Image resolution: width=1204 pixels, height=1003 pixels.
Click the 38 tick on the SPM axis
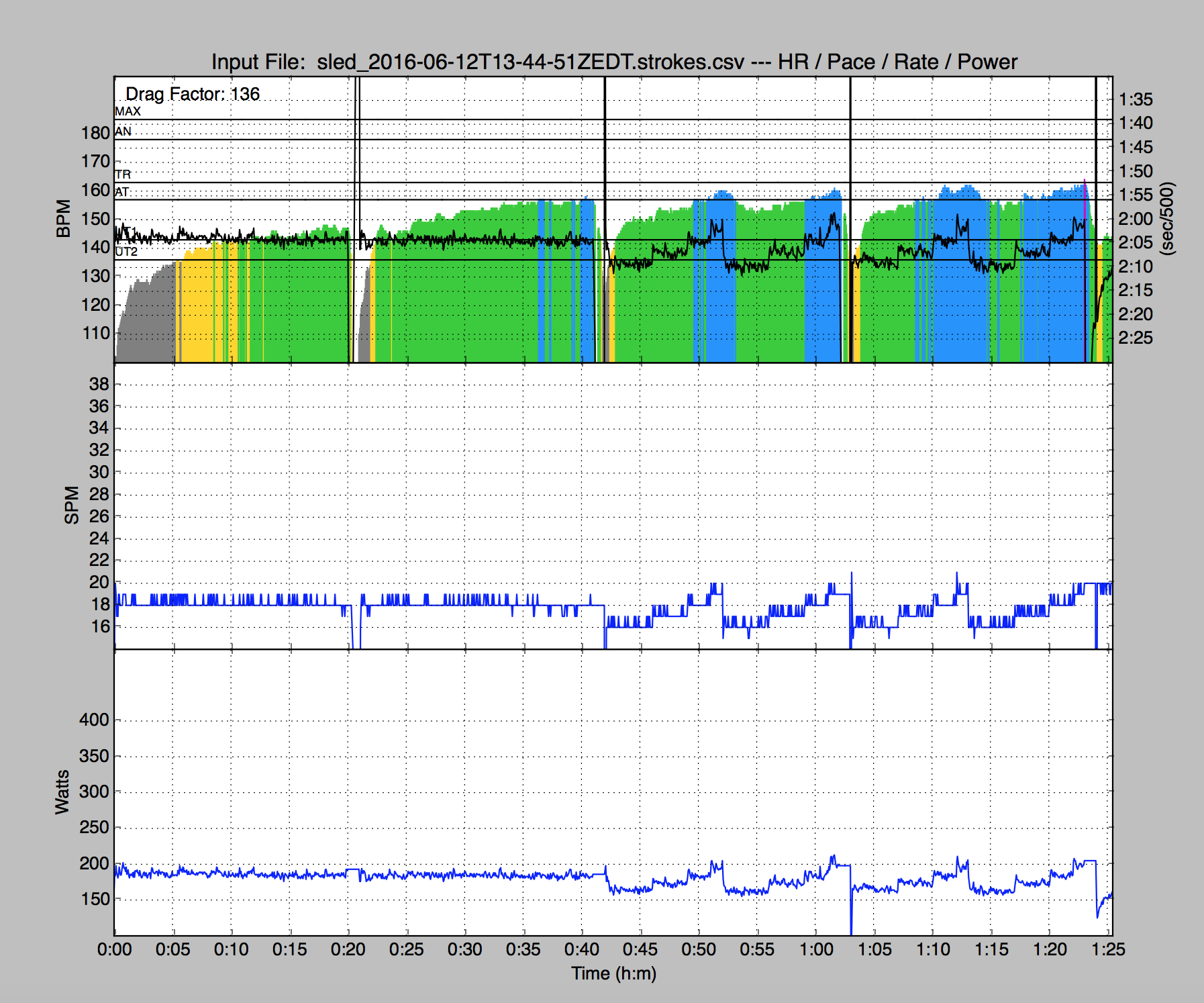(x=99, y=384)
